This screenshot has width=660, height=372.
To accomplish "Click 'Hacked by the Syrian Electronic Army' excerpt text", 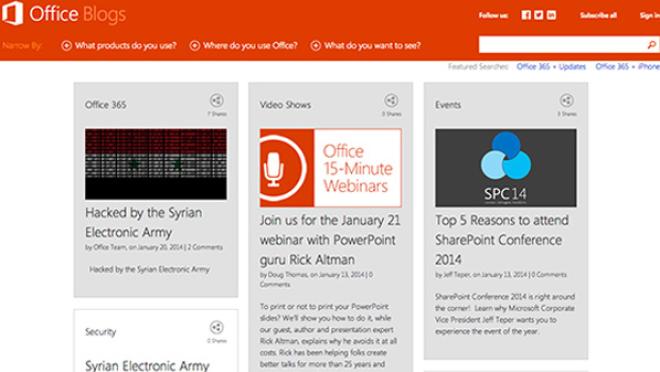I will 149,269.
